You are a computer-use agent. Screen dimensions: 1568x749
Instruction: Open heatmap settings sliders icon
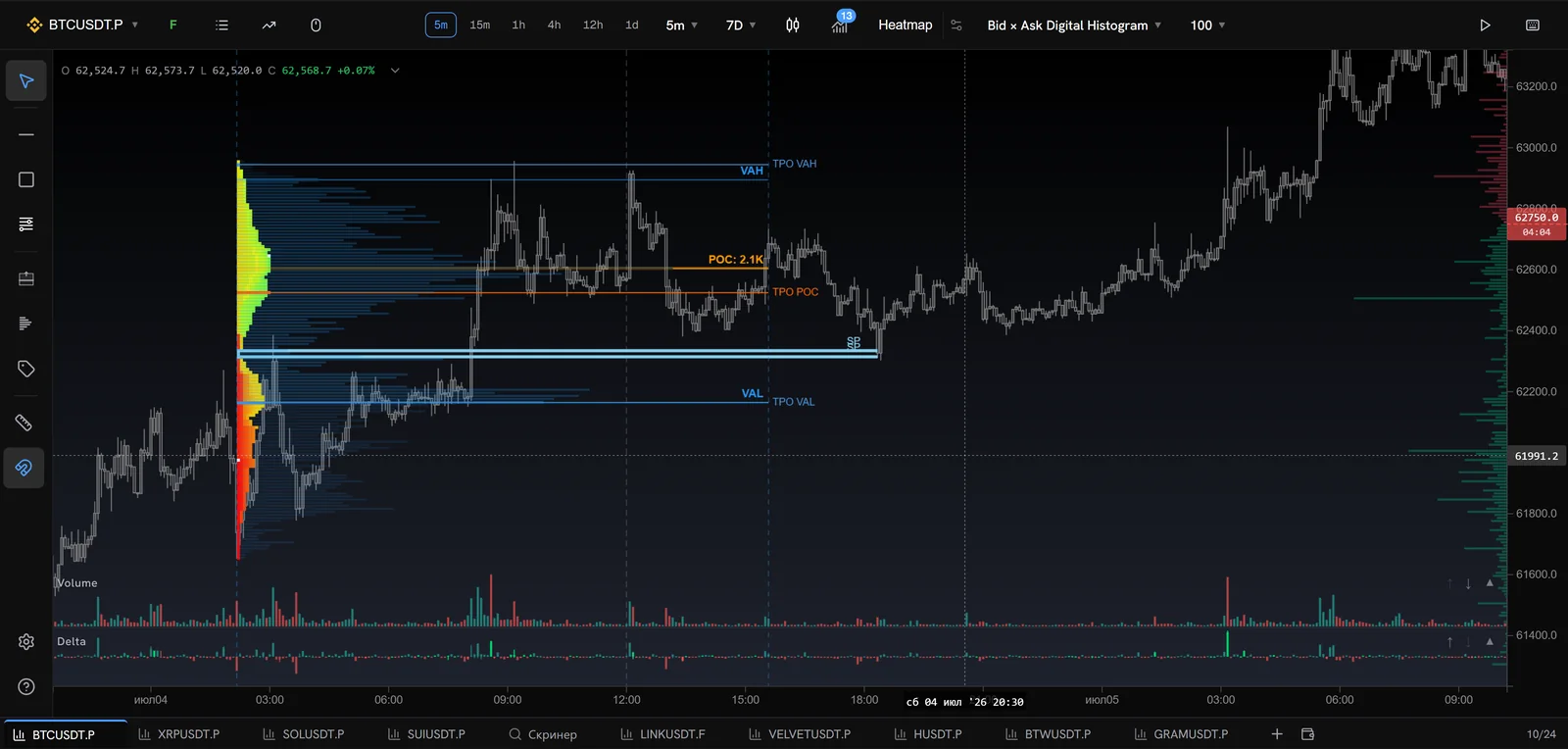[956, 25]
